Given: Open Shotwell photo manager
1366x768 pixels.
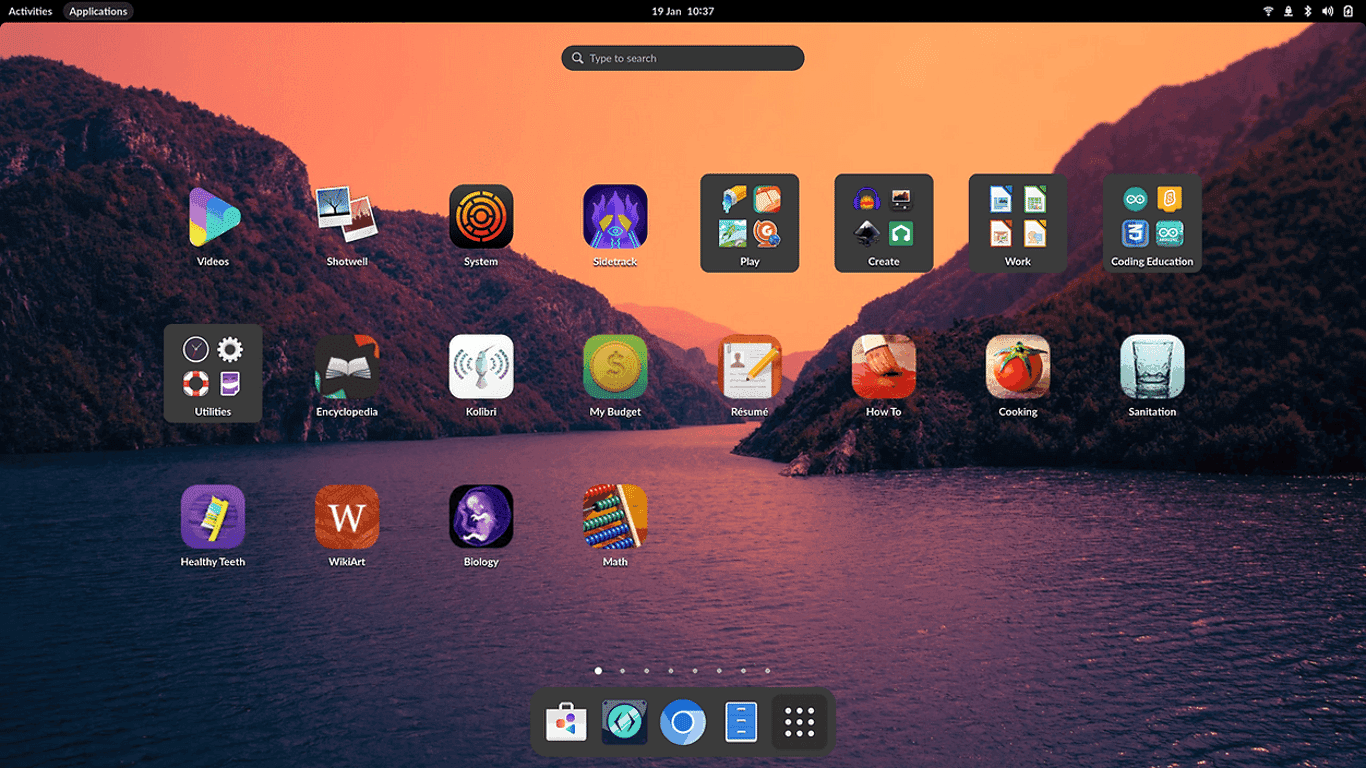Looking at the screenshot, I should [x=347, y=218].
